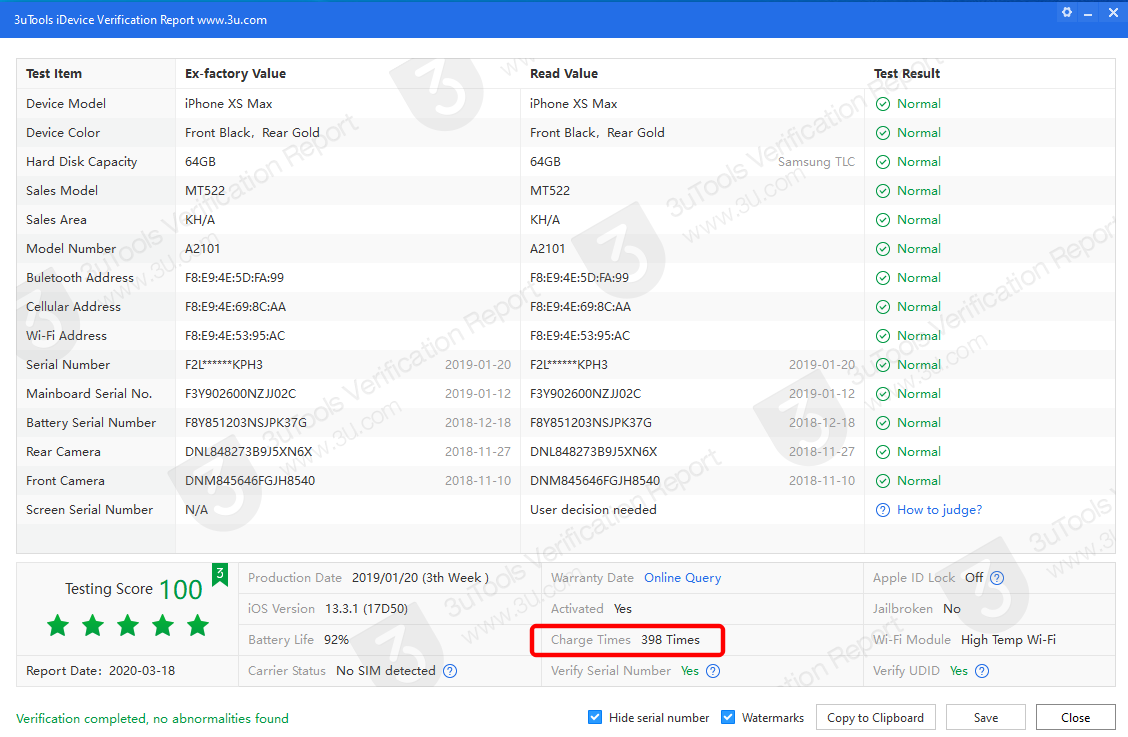The image size is (1128, 737).
Task: Click the green check icon for Cellular Address
Action: pos(883,307)
